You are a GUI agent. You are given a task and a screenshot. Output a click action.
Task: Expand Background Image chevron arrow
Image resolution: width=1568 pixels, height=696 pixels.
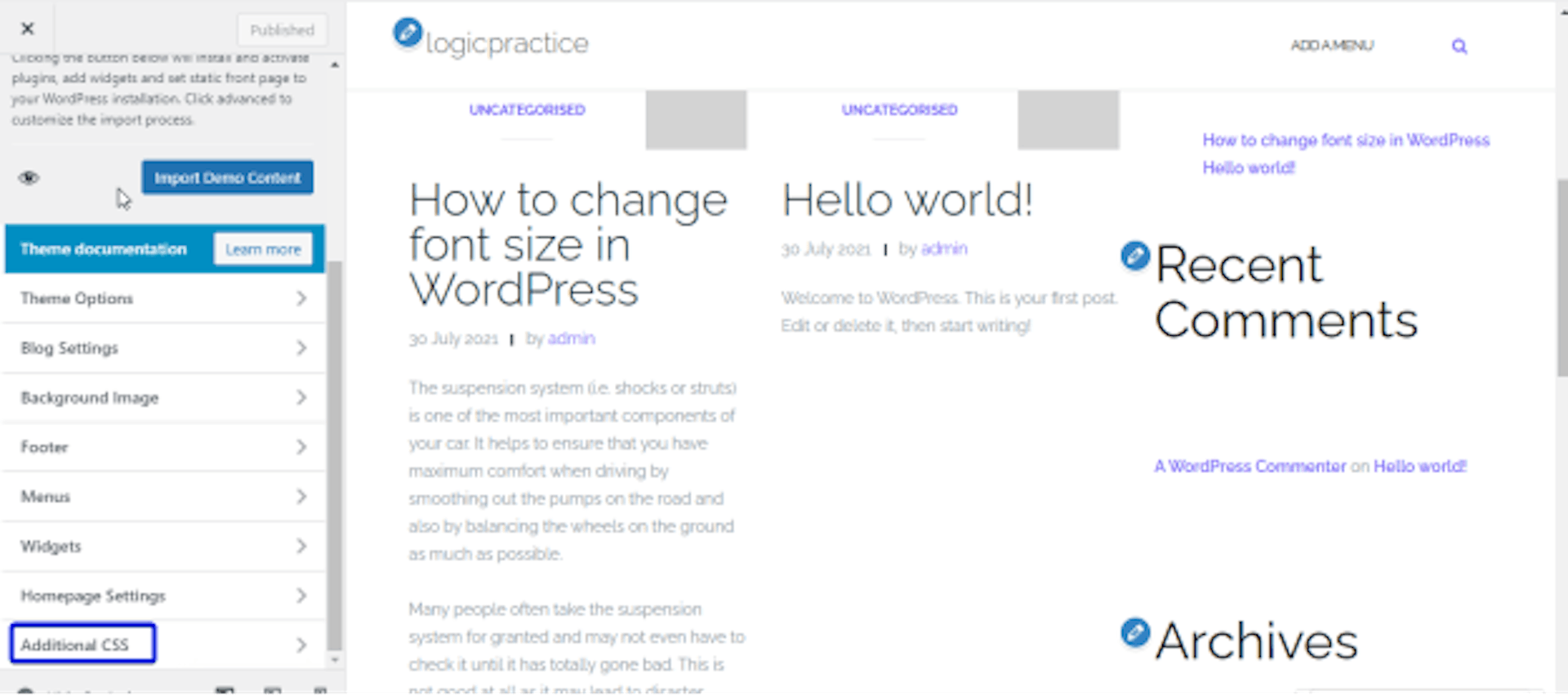[x=301, y=398]
